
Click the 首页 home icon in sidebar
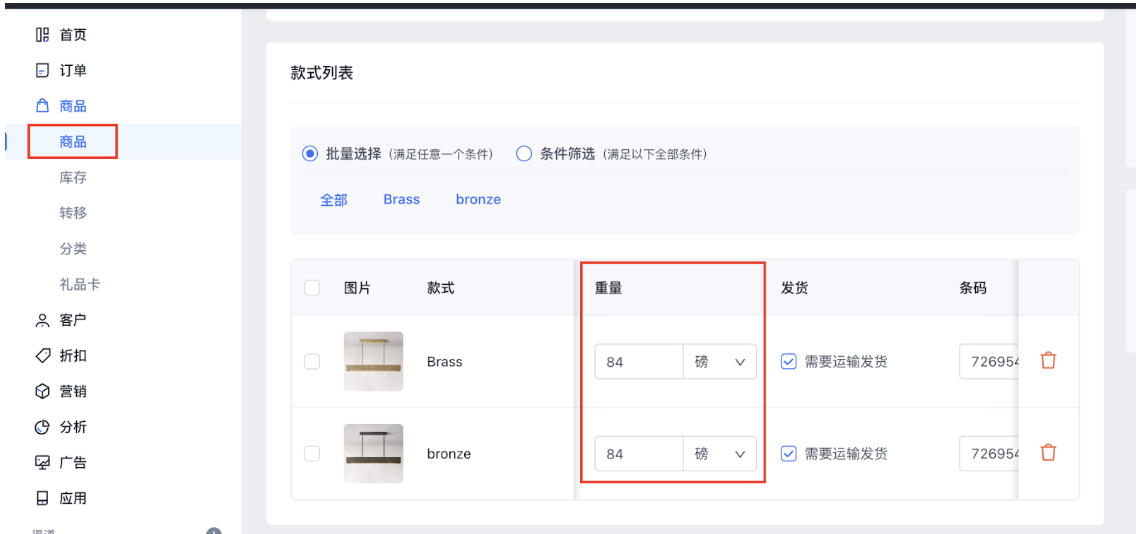tap(42, 35)
